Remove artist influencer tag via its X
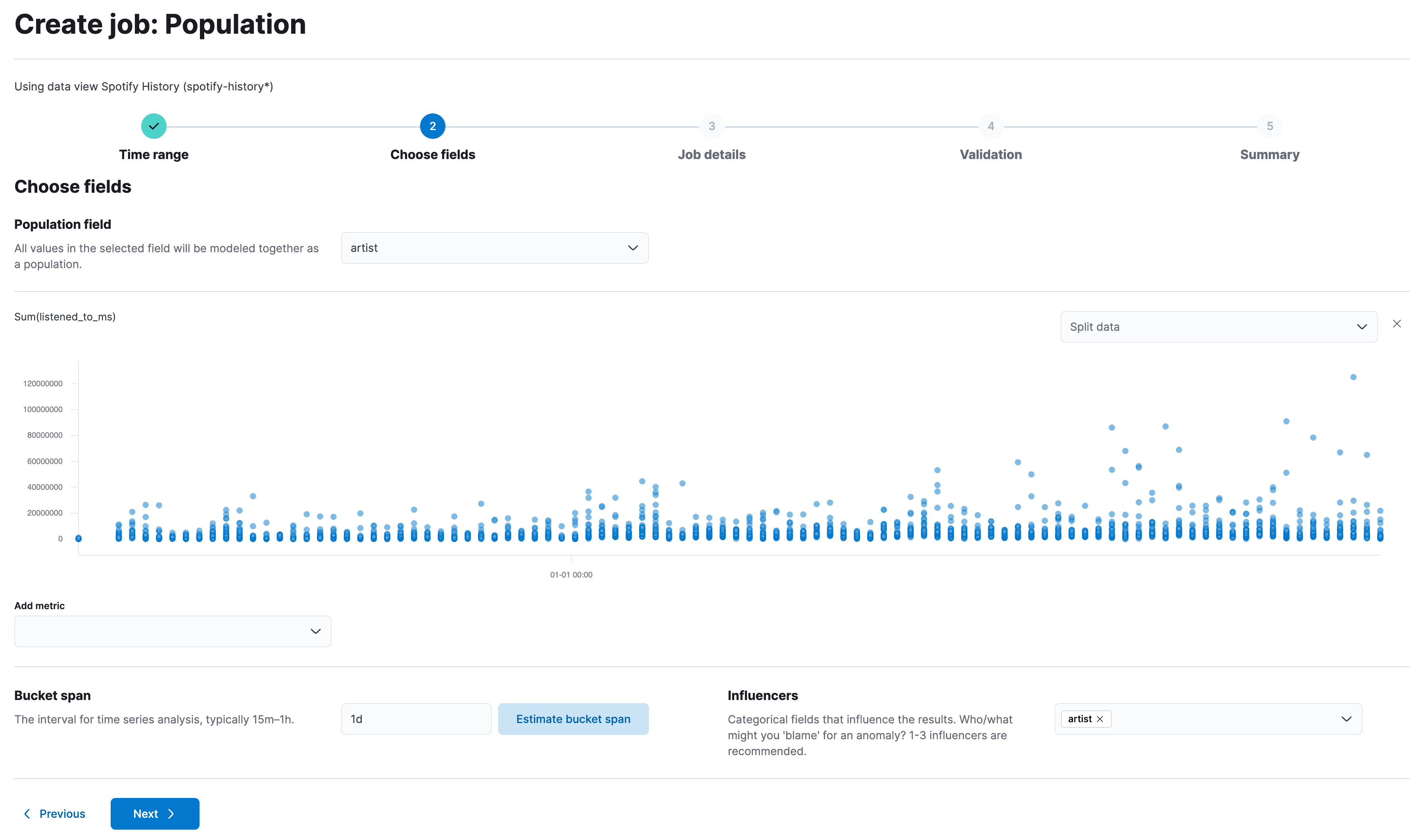 coord(1100,719)
